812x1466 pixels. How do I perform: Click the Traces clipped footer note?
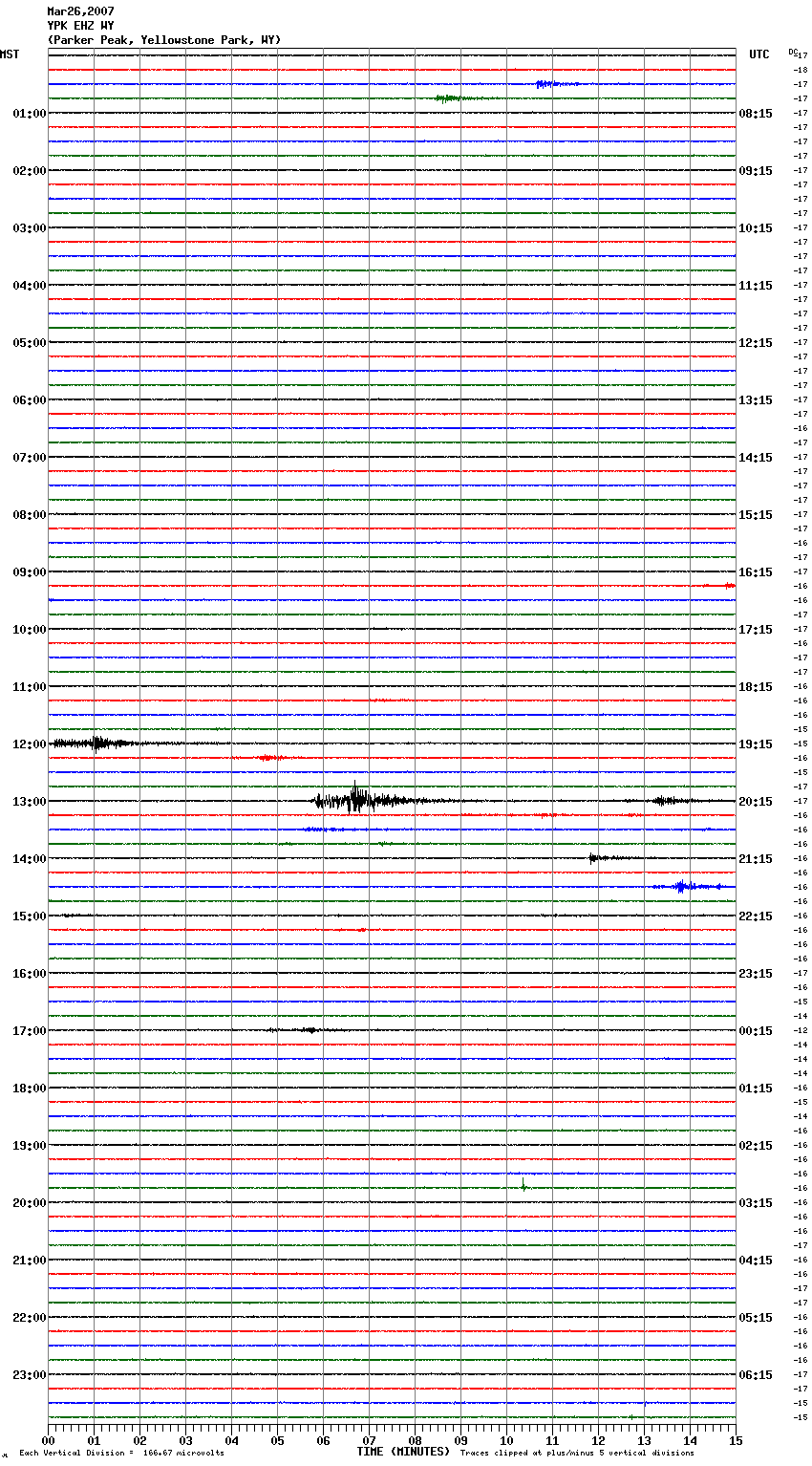(x=577, y=1453)
